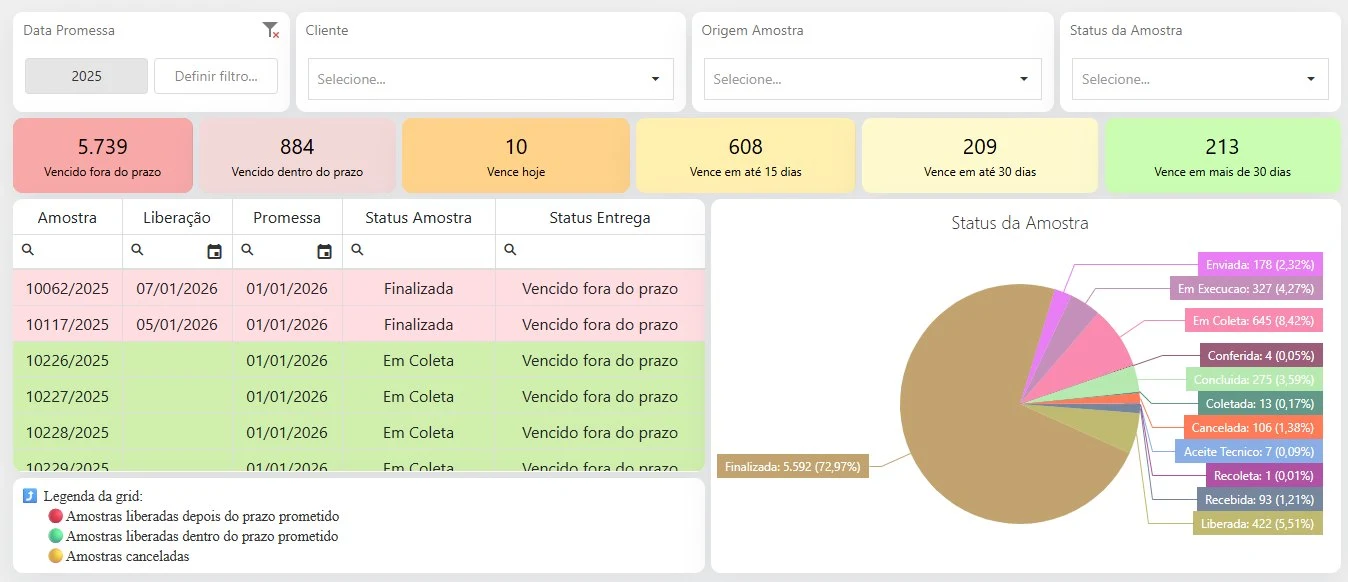Open calendar picker in Liberação column filter
Image resolution: width=1348 pixels, height=582 pixels.
214,252
